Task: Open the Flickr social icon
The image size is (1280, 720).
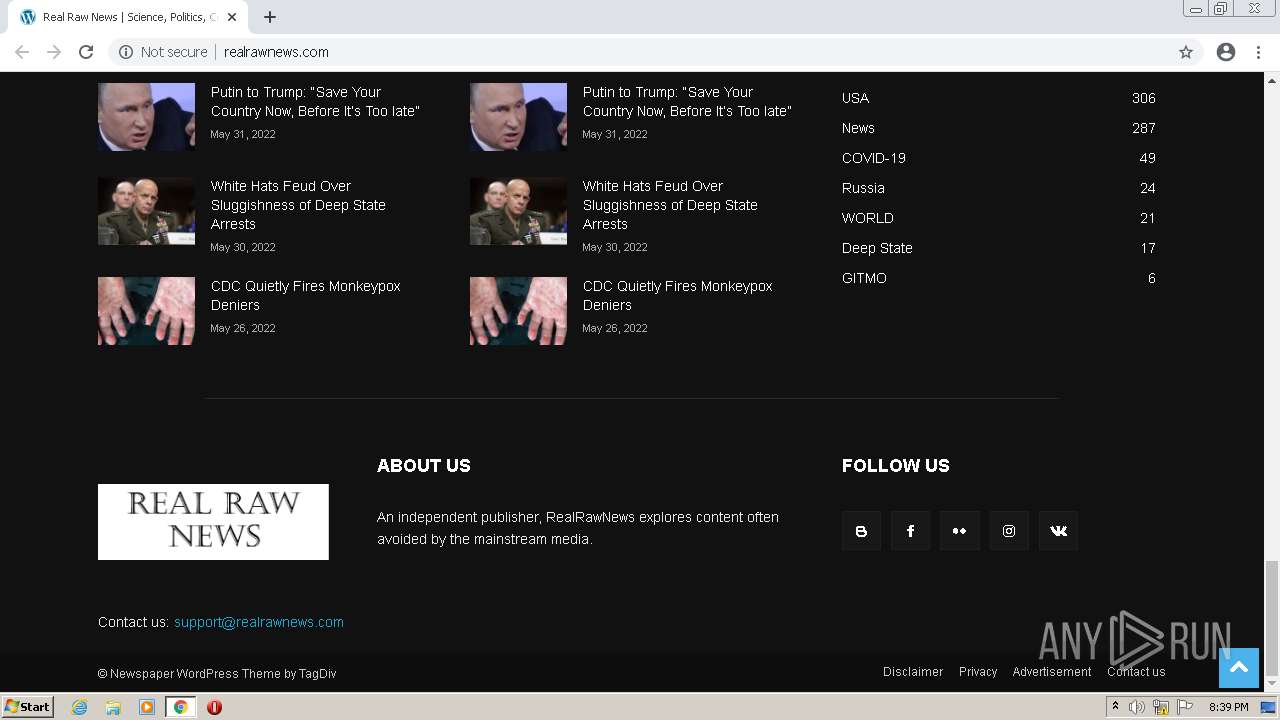Action: click(x=960, y=531)
